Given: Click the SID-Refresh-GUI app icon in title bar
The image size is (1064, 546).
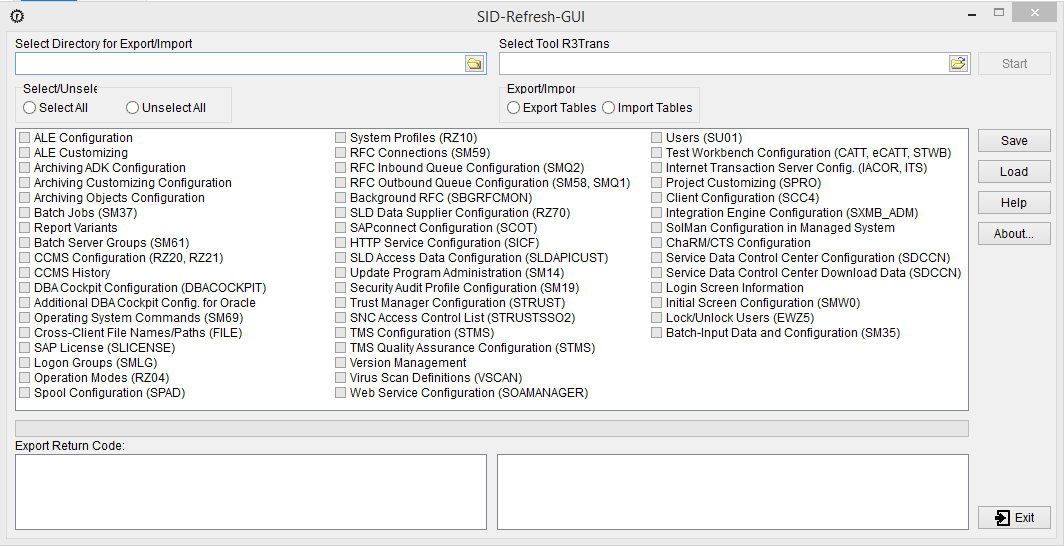Looking at the screenshot, I should click(16, 16).
